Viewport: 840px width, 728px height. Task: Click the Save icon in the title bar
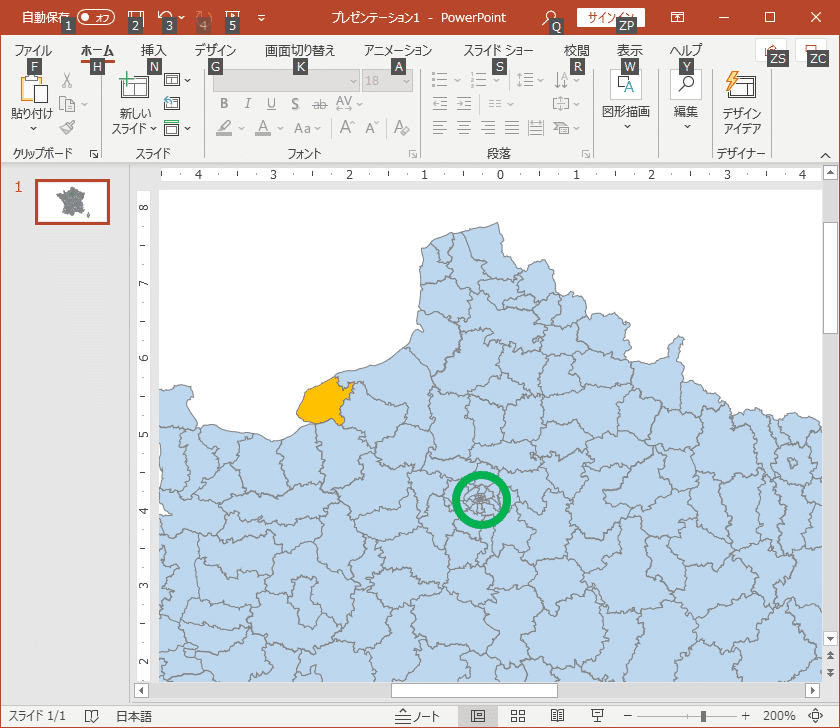136,18
